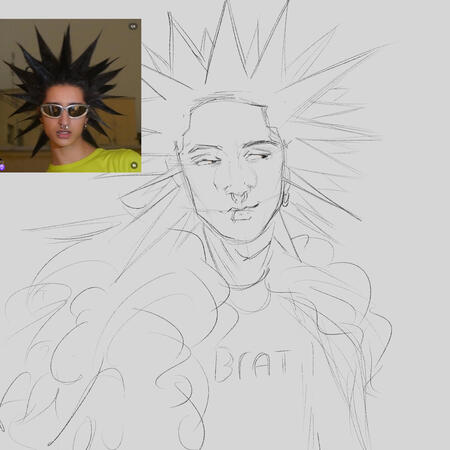Click the sunglasses in the reference photo
The height and width of the screenshot is (450, 450).
pyautogui.click(x=65, y=111)
